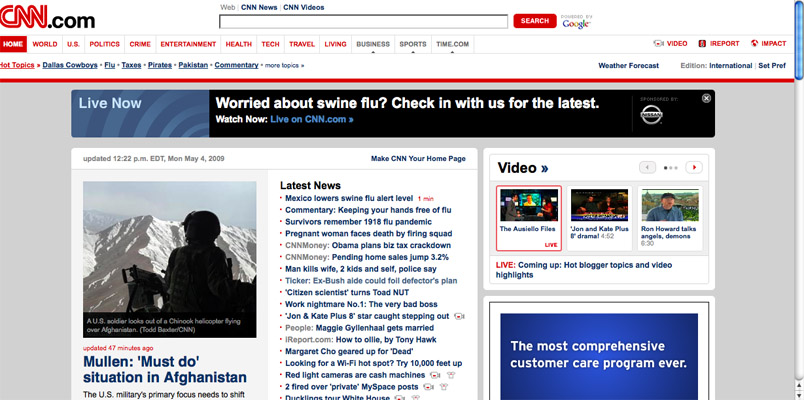The width and height of the screenshot is (804, 400).
Task: Open the Pirates hot topic
Action: tap(160, 65)
